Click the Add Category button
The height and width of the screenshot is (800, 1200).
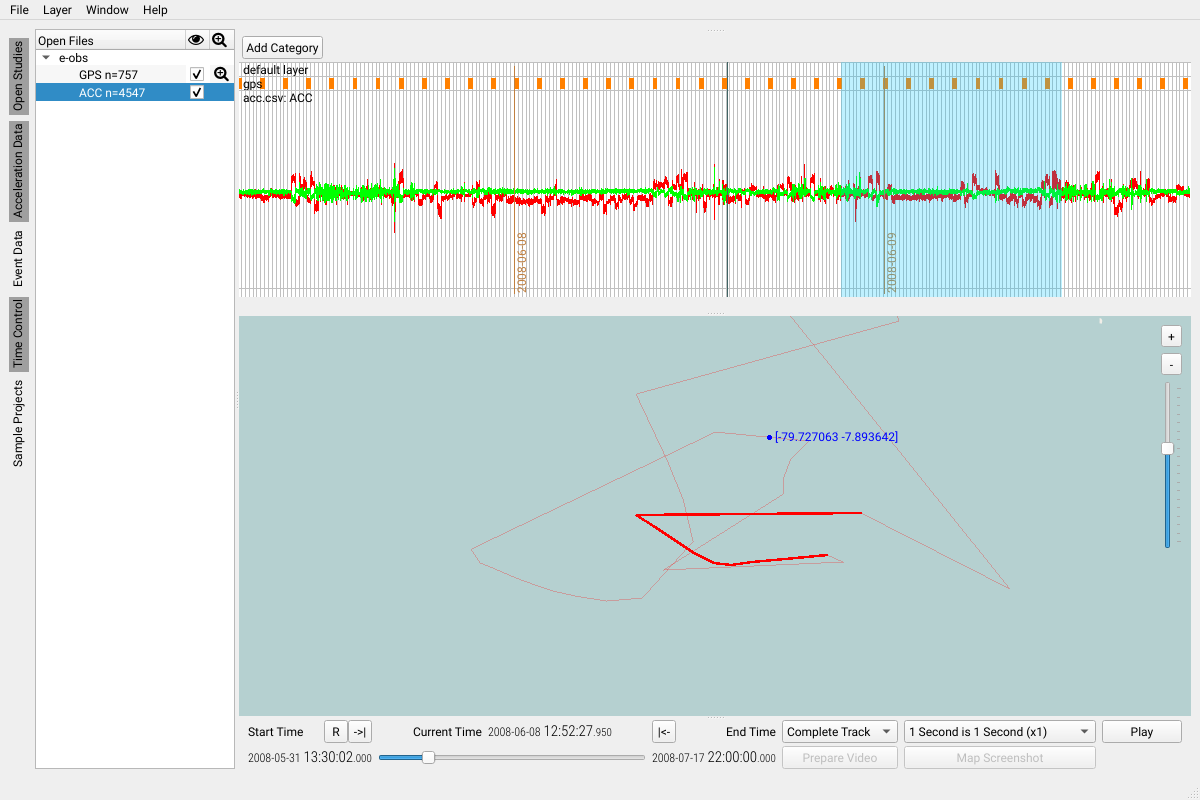pos(281,47)
